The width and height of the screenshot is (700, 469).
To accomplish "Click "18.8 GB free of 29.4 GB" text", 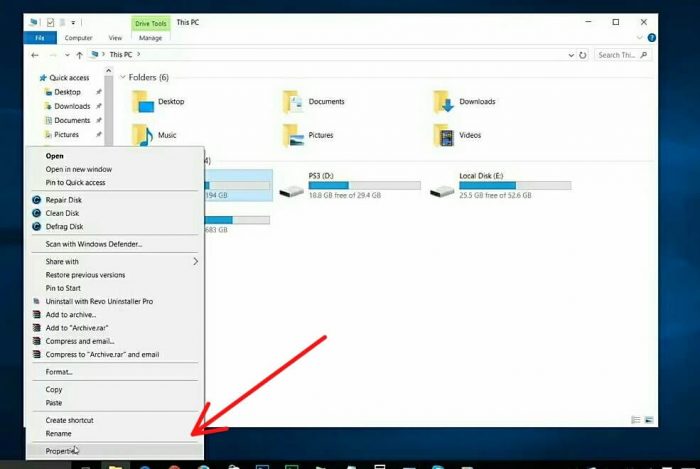I will click(x=345, y=195).
